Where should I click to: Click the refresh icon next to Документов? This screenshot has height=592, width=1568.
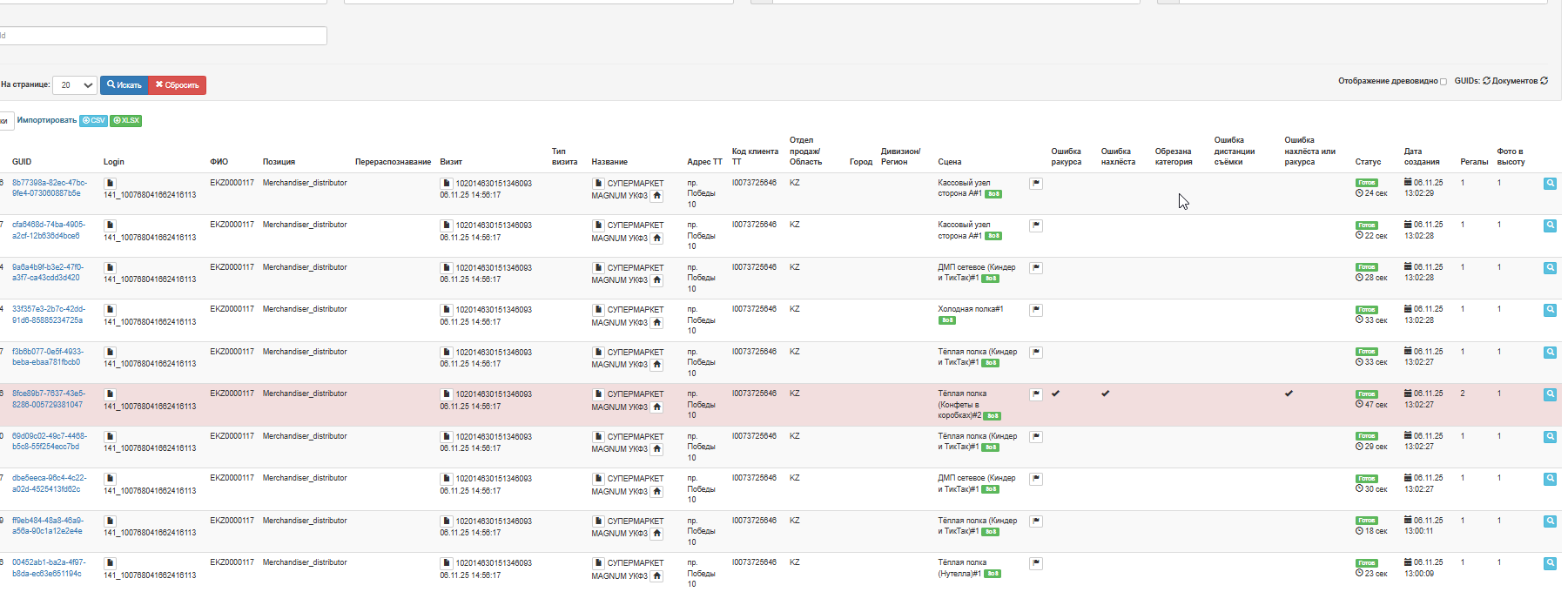pyautogui.click(x=1544, y=81)
